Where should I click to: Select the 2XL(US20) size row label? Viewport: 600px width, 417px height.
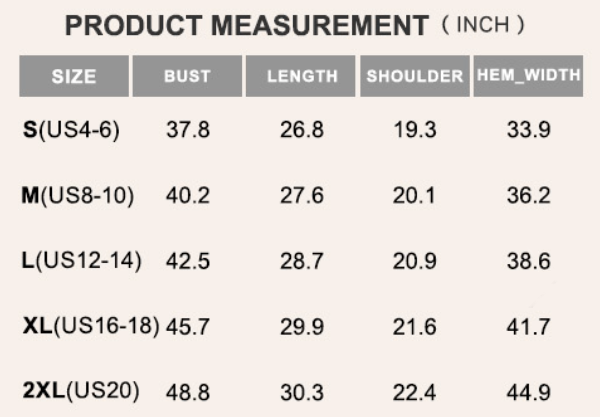(x=81, y=391)
